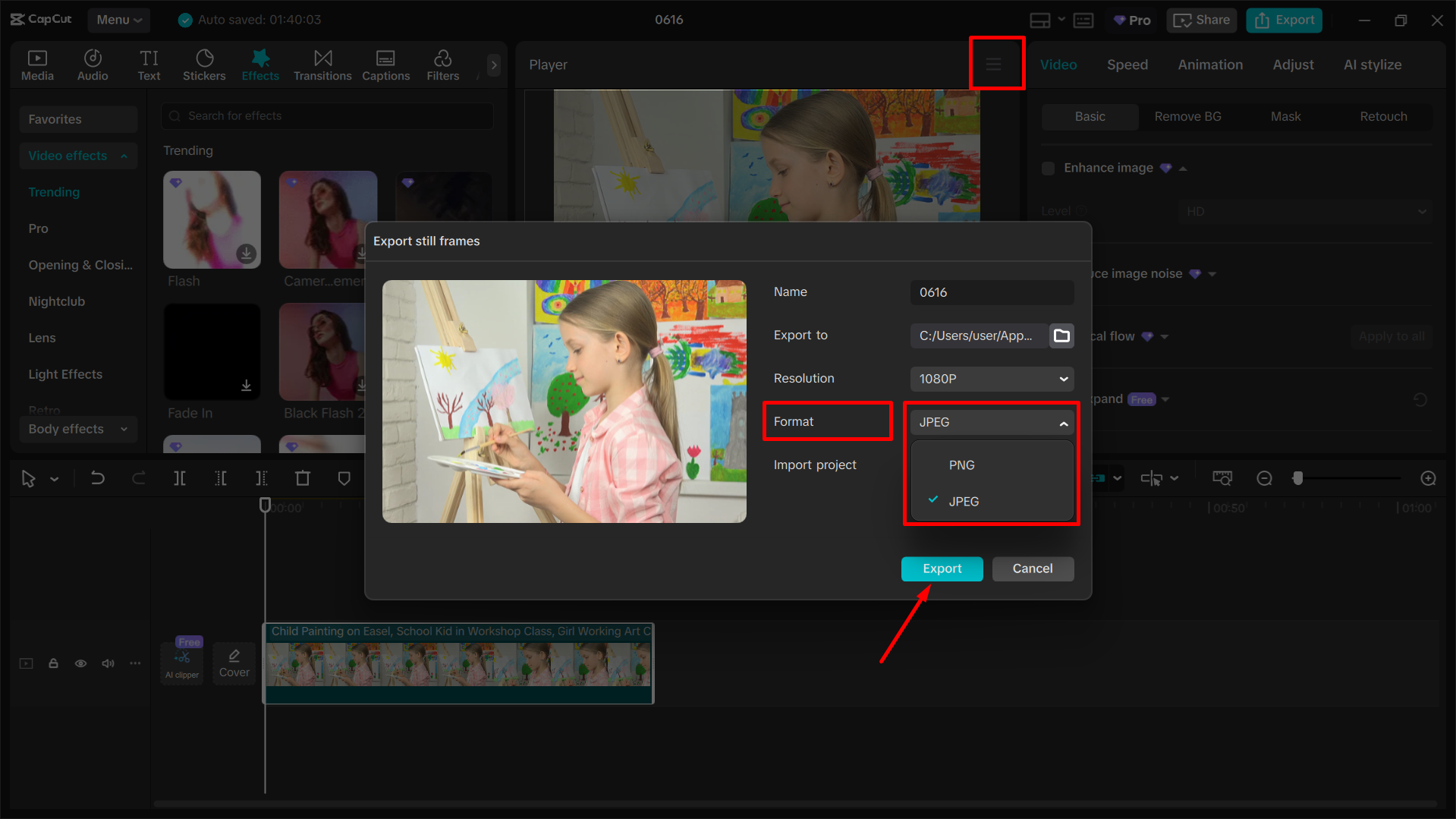Hide the track using the eye toggle
The width and height of the screenshot is (1456, 819).
pyautogui.click(x=80, y=663)
